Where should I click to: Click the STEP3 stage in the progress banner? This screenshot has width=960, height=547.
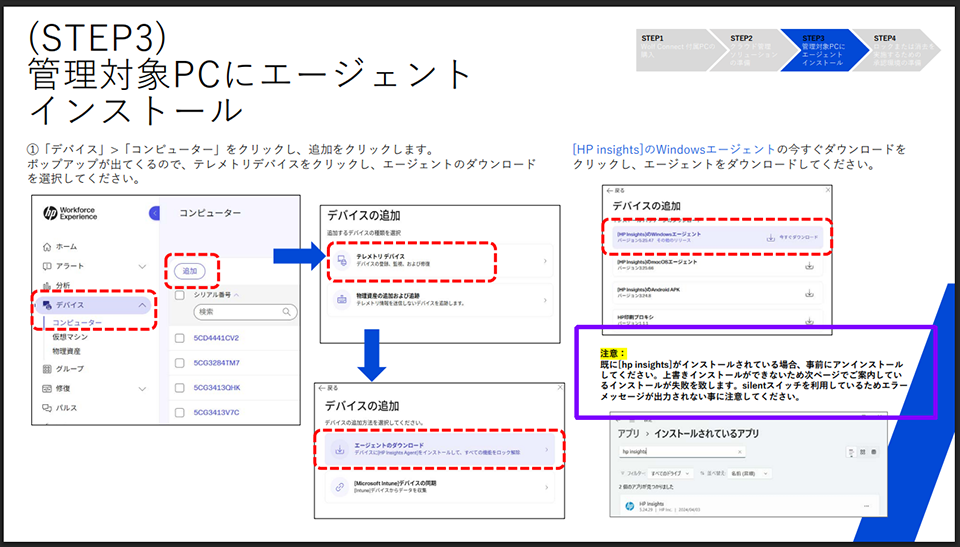tap(824, 50)
